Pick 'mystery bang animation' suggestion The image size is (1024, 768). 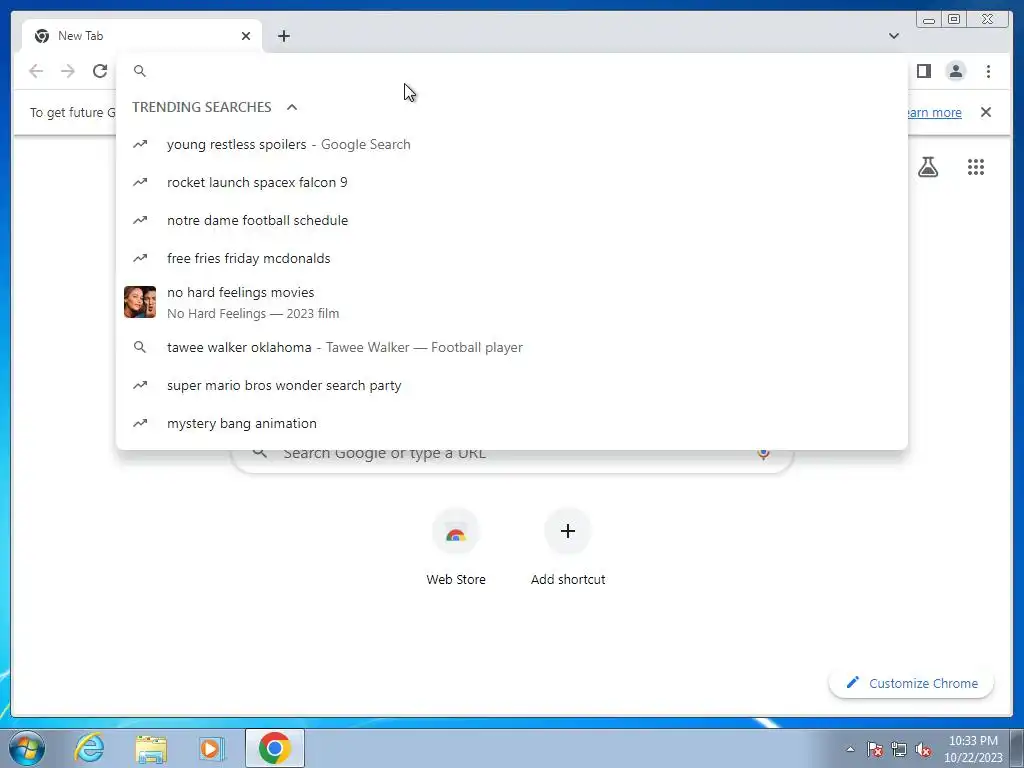point(511,423)
